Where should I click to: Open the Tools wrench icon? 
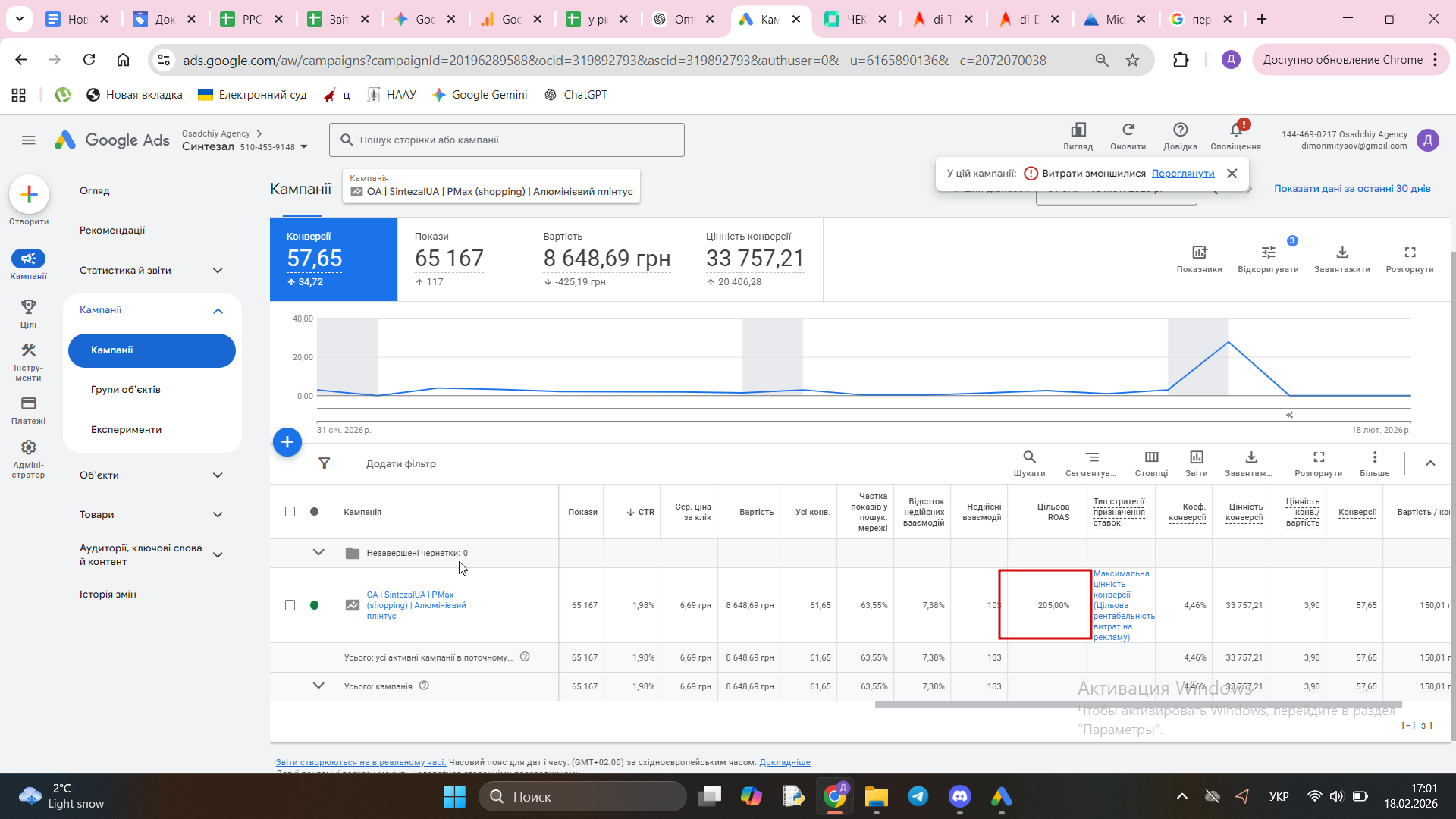28,350
